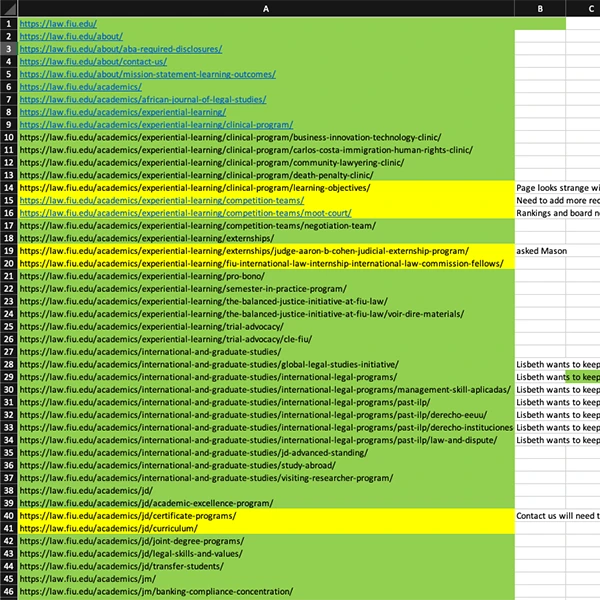
Task: Open the mission-statement-learning-outcomes link
Action: tap(148, 74)
